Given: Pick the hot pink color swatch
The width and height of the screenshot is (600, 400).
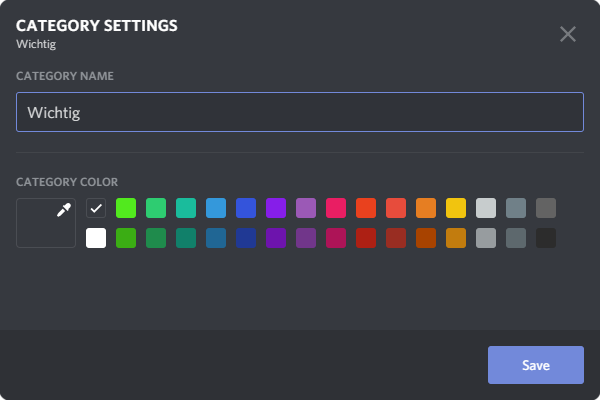Looking at the screenshot, I should [x=336, y=208].
